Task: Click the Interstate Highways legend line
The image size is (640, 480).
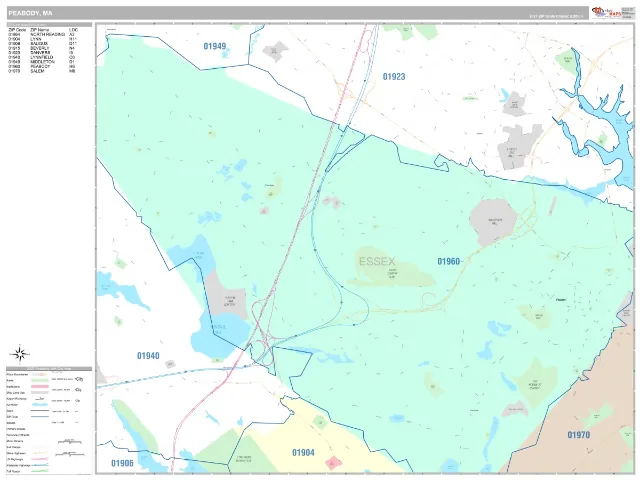Action: pyautogui.click(x=40, y=465)
